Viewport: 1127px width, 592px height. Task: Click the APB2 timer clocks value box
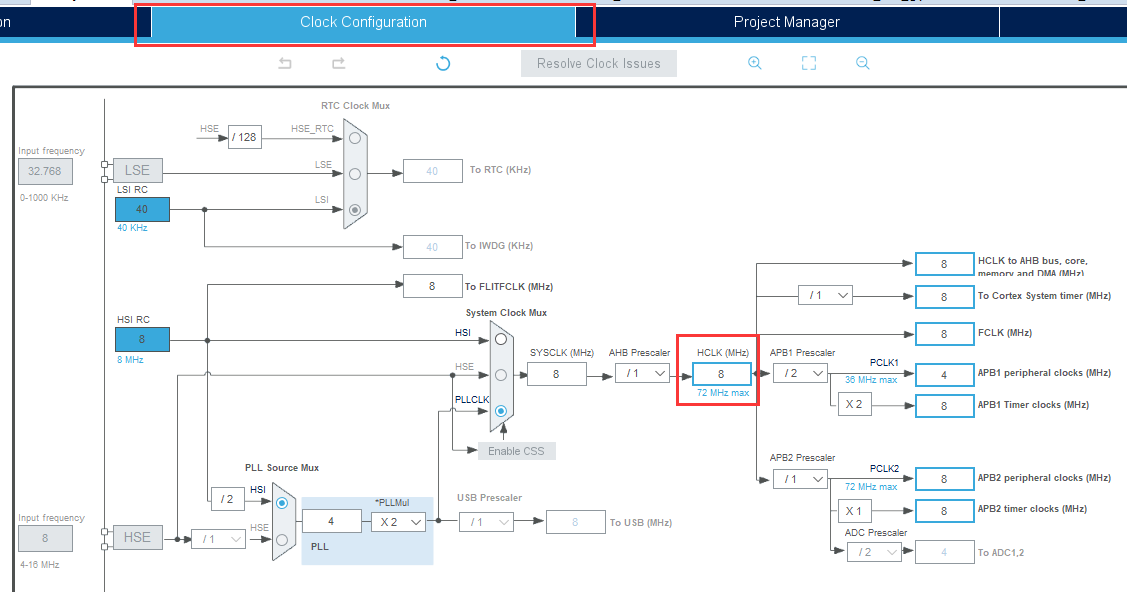coord(944,511)
